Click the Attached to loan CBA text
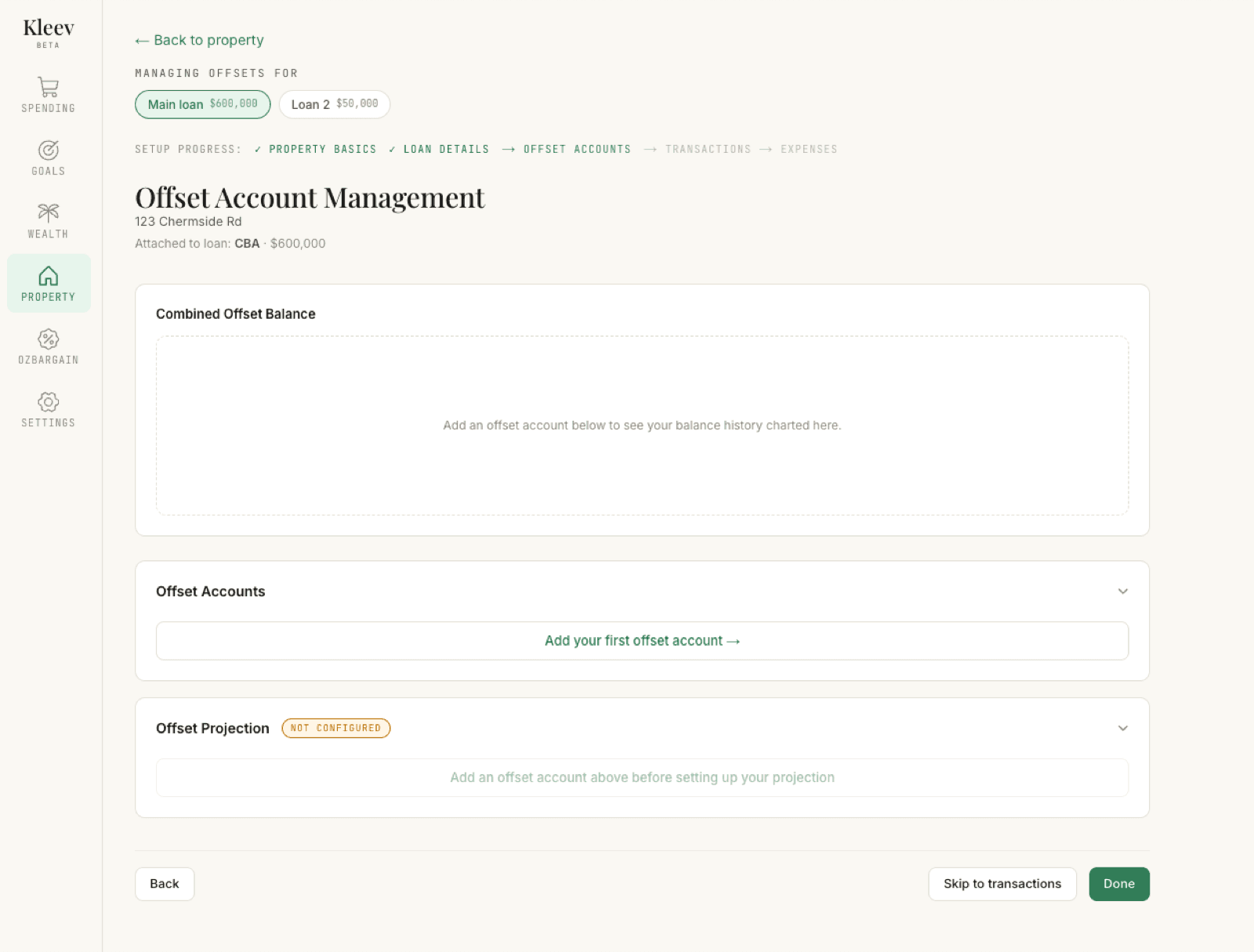Screen dimensions: 1254x952 (x=230, y=244)
